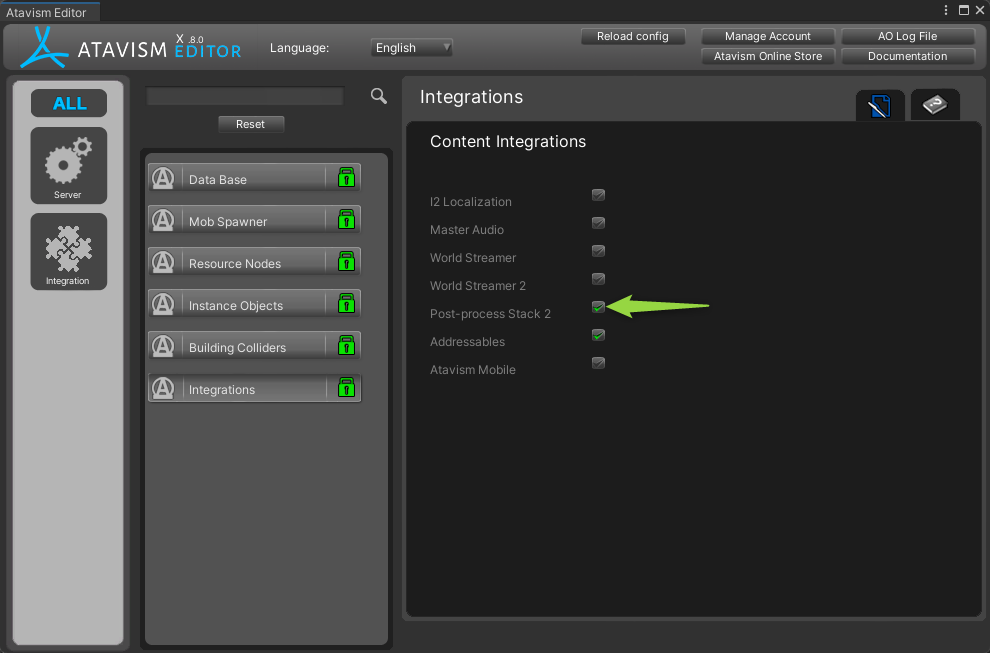Click the ALL category filter
Viewport: 990px width, 653px height.
(x=69, y=103)
